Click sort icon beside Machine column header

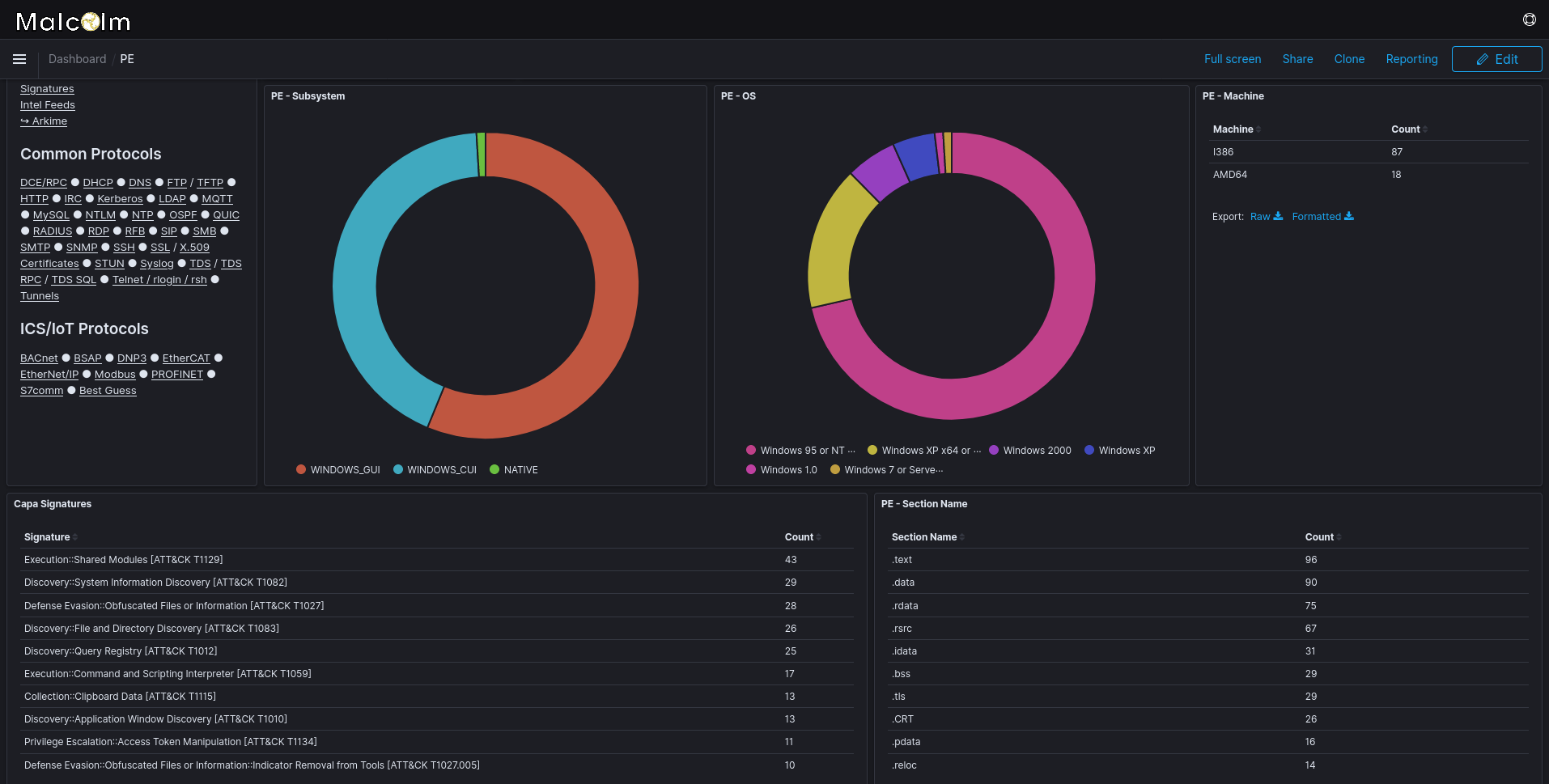pos(1257,129)
